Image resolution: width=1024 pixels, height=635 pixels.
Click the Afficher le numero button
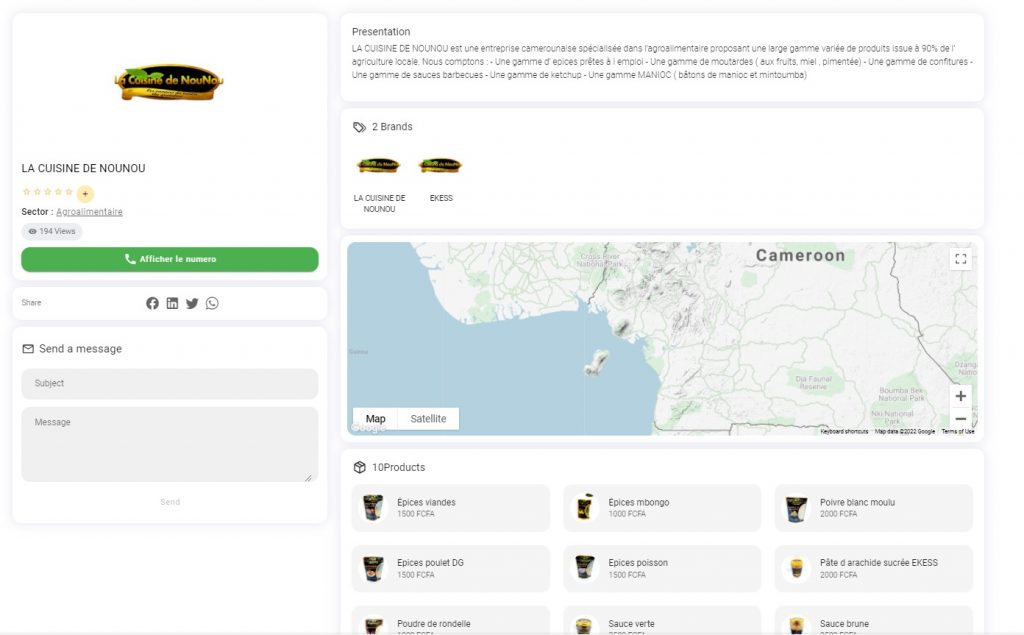170,259
